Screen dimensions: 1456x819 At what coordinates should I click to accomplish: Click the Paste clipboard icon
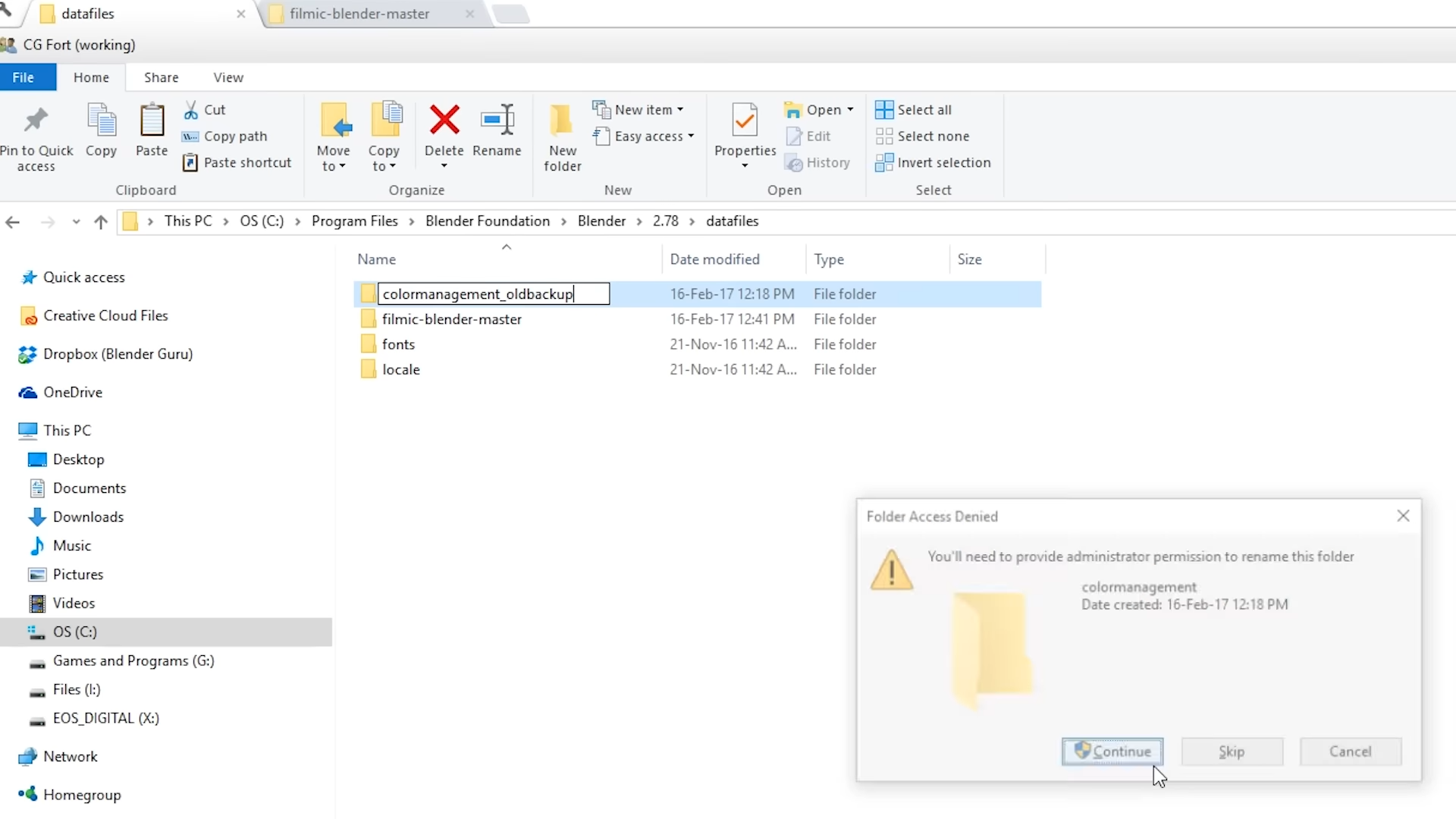tap(152, 120)
